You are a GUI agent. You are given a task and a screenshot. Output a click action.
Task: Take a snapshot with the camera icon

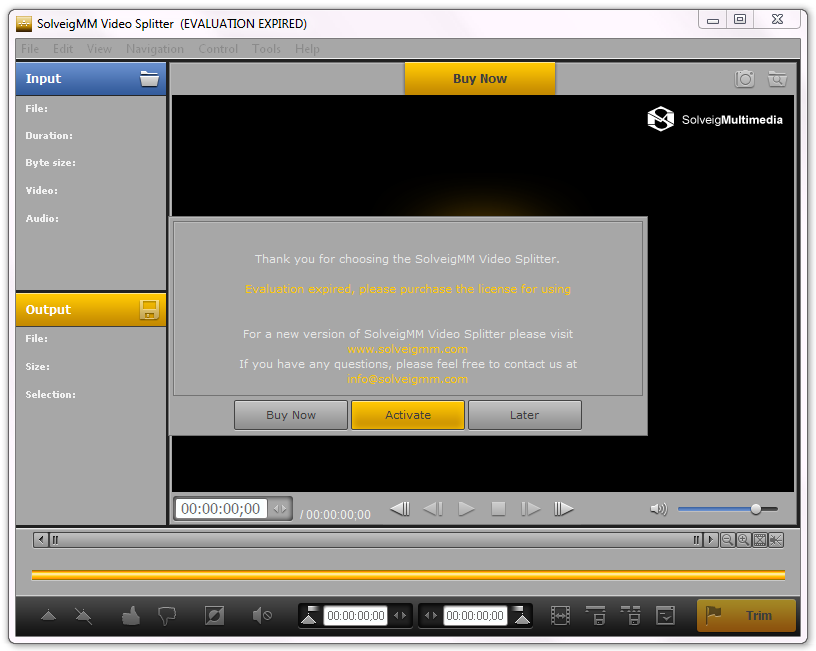click(x=745, y=79)
